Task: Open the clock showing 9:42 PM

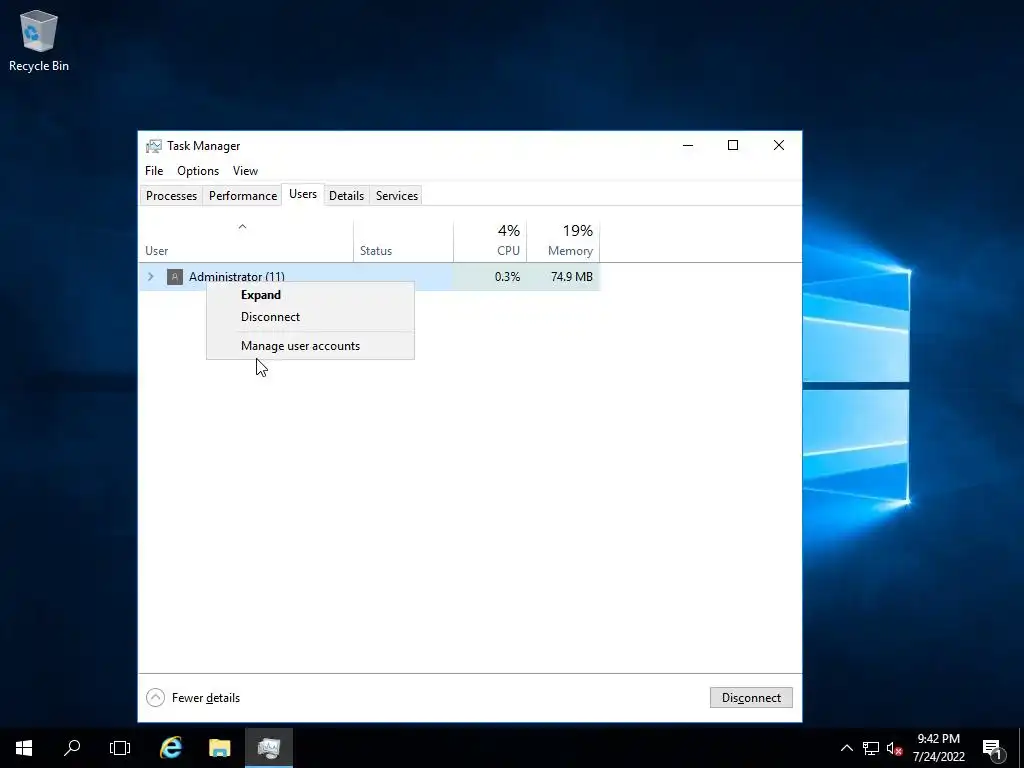Action: click(938, 748)
